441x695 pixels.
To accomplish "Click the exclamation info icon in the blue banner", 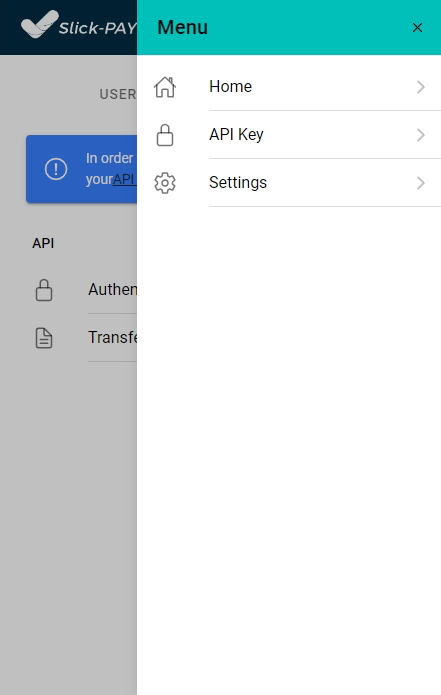I will [x=56, y=169].
